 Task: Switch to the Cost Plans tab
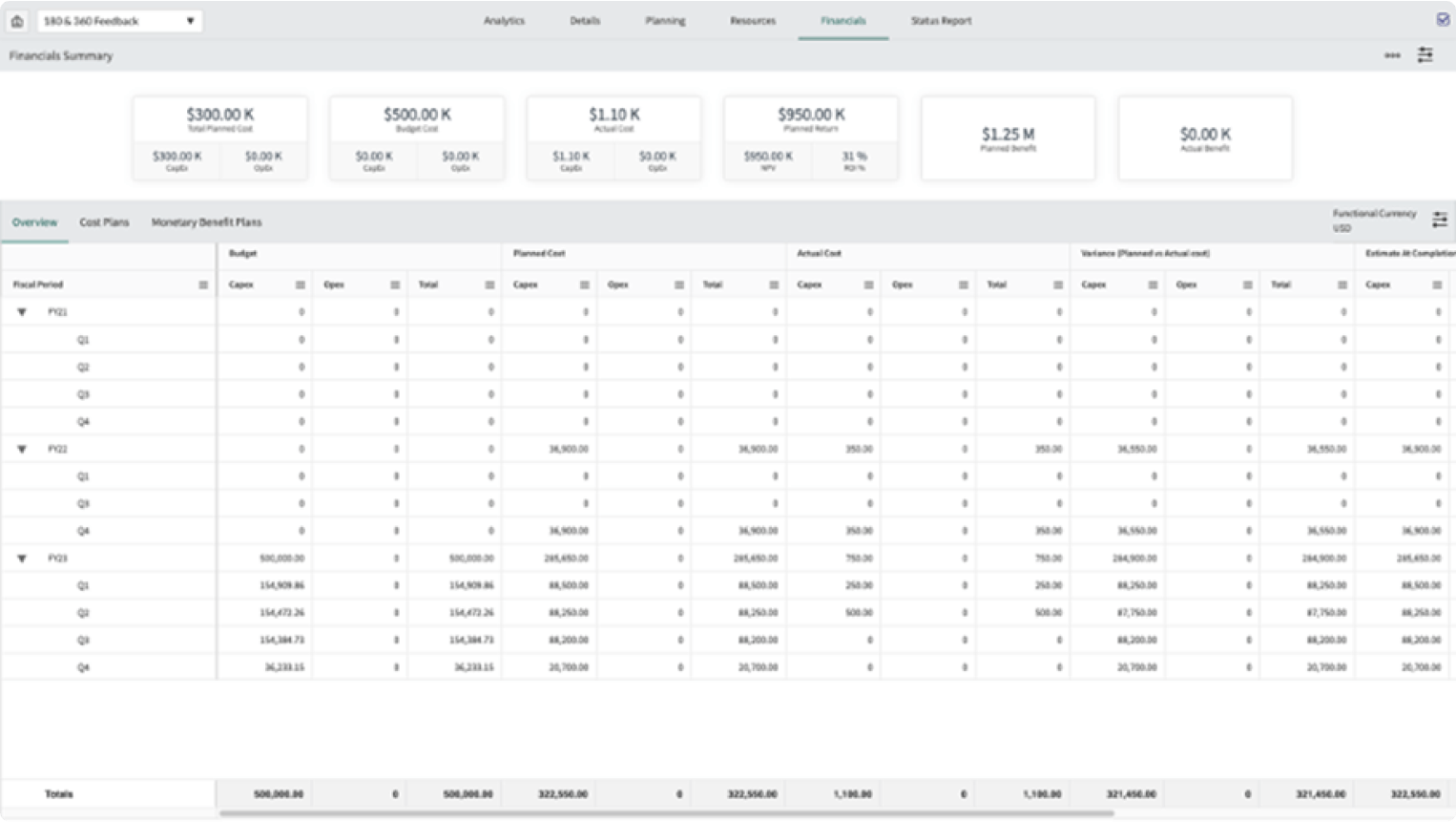[x=103, y=221]
